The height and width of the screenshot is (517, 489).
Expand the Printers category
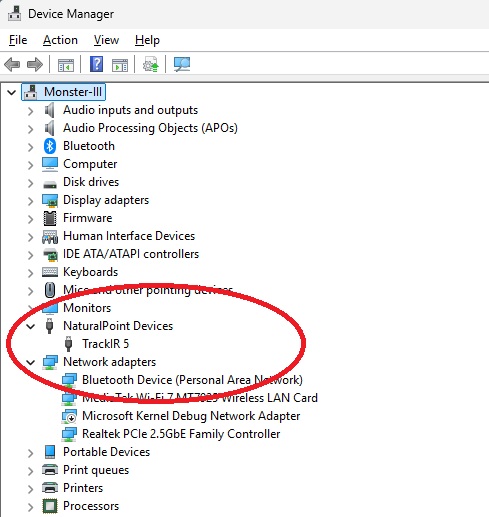tap(31, 489)
